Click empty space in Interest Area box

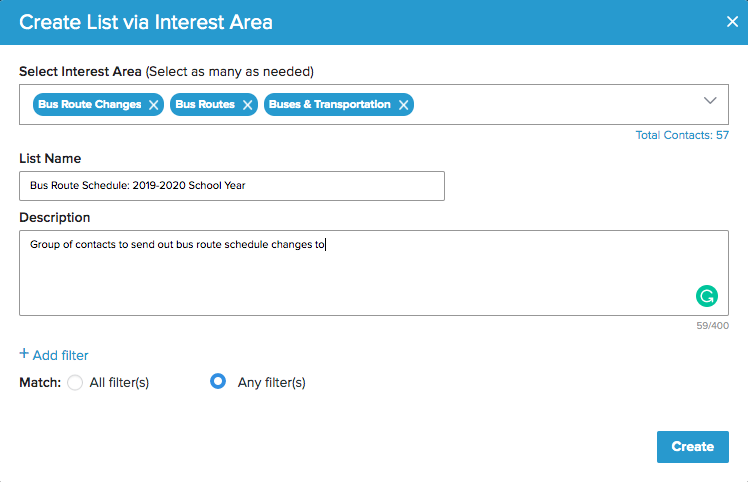click(550, 105)
